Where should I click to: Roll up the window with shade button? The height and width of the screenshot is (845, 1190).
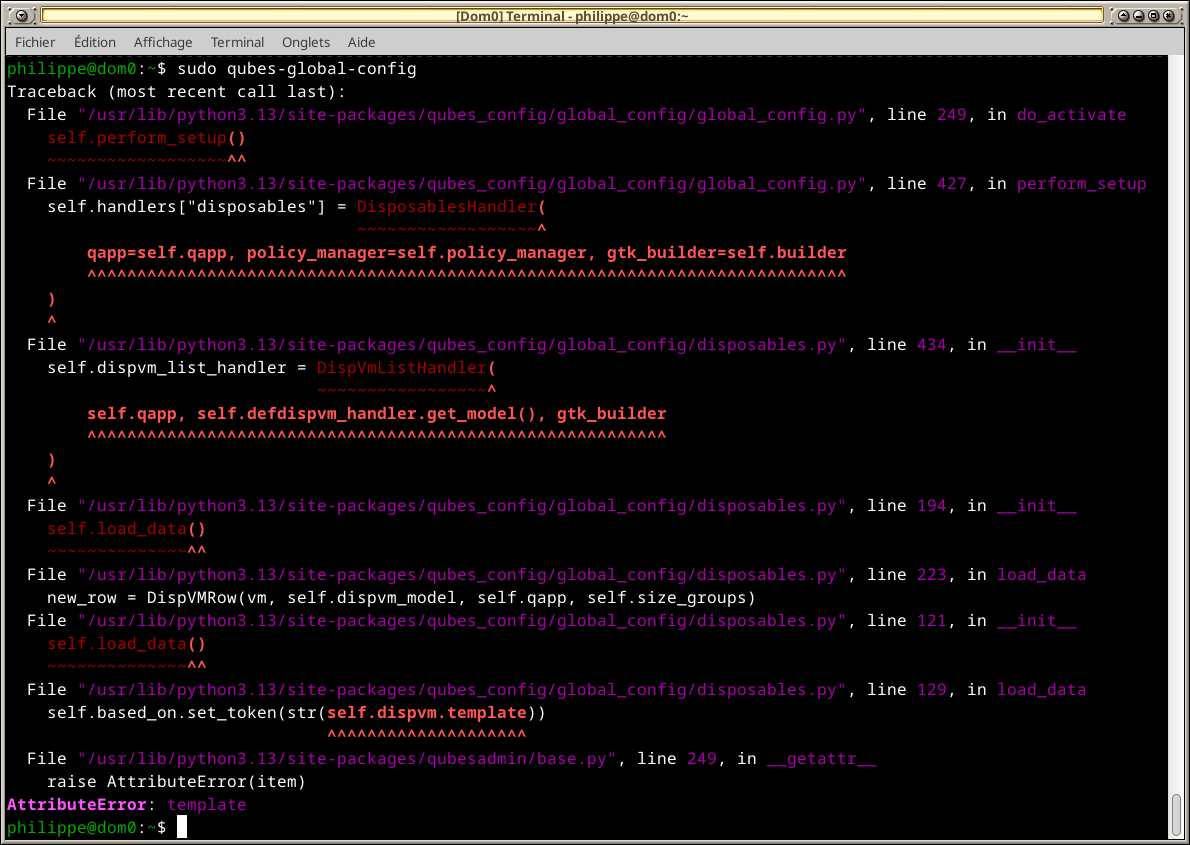1123,15
